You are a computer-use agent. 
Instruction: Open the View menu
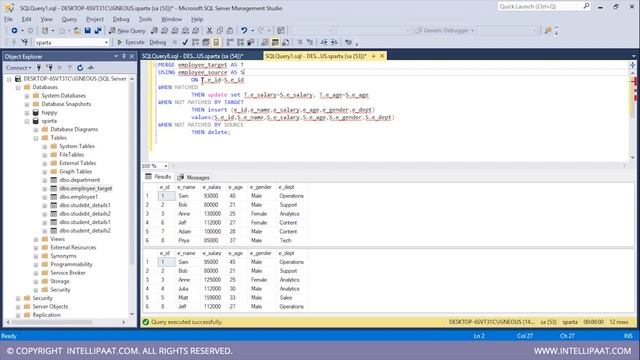(46, 19)
